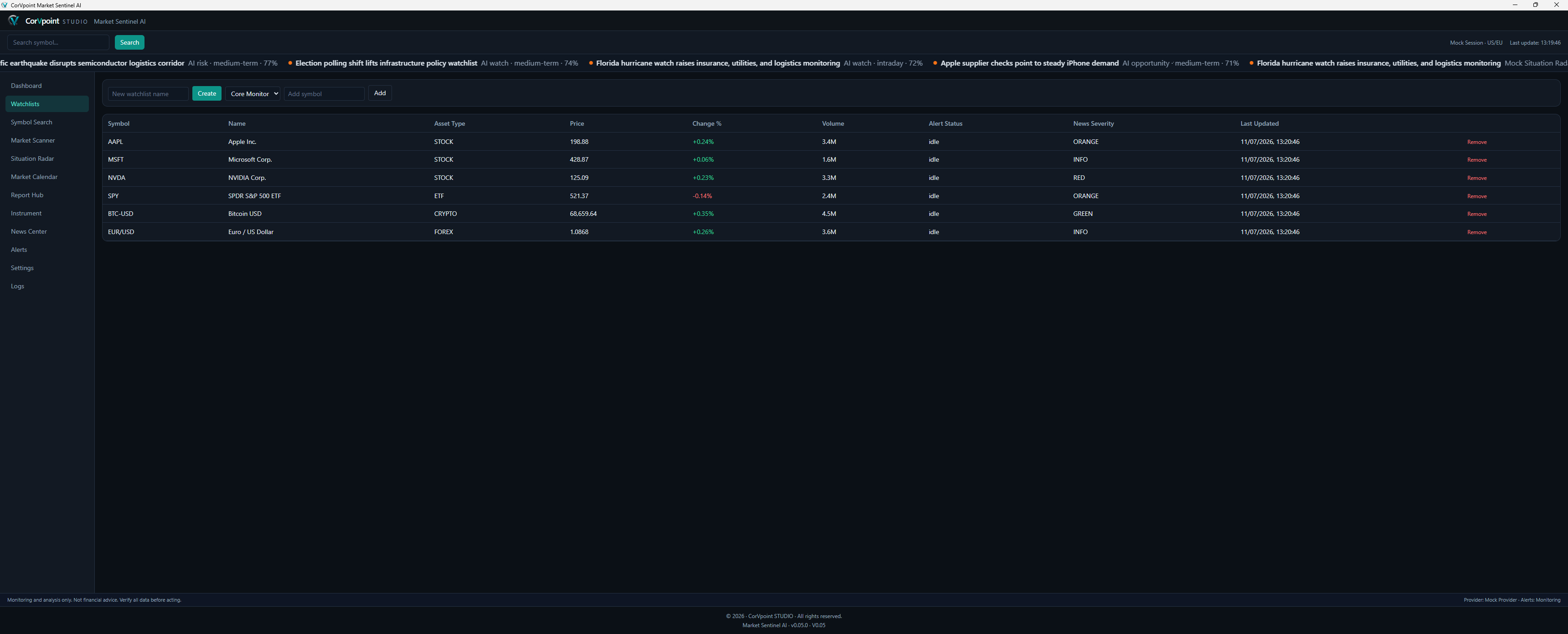Screen dimensions: 1568x634
Task: Open the Market Calendar section
Action: [x=47, y=177]
